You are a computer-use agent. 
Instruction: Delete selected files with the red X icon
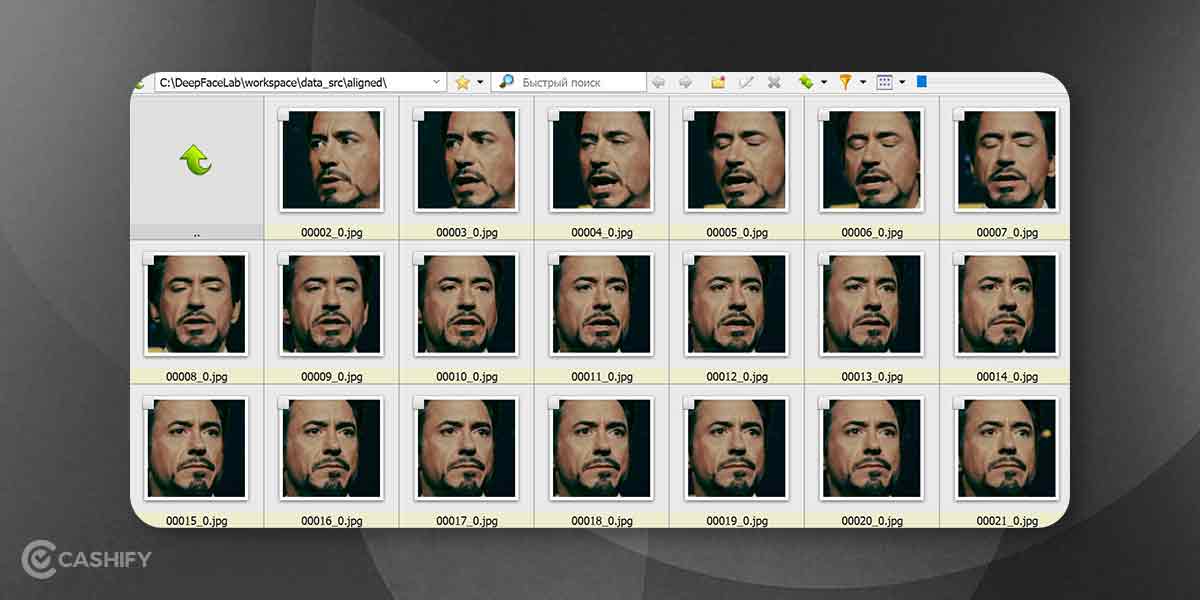(774, 81)
